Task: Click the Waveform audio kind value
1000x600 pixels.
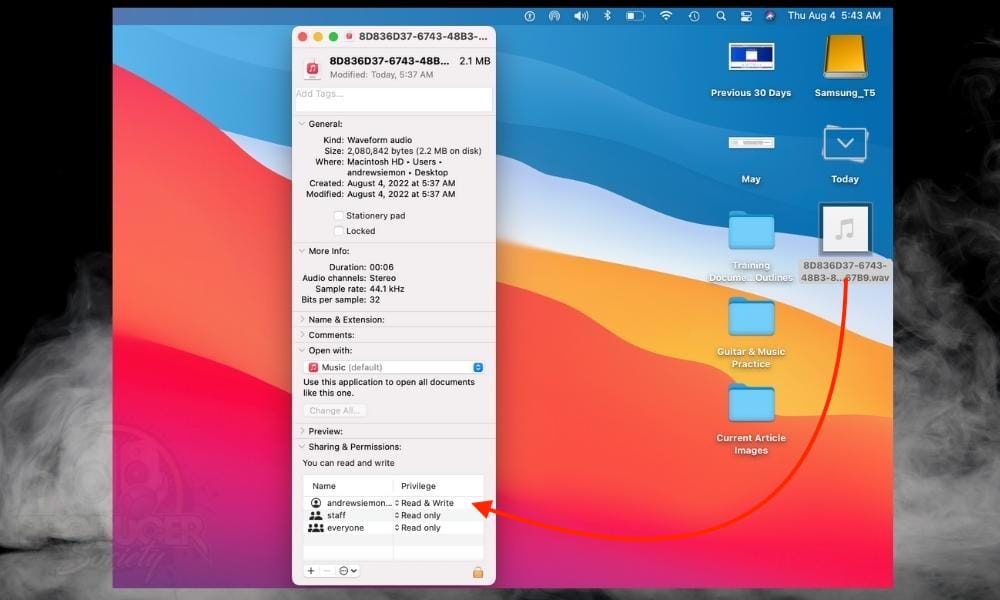Action: pyautogui.click(x=379, y=140)
